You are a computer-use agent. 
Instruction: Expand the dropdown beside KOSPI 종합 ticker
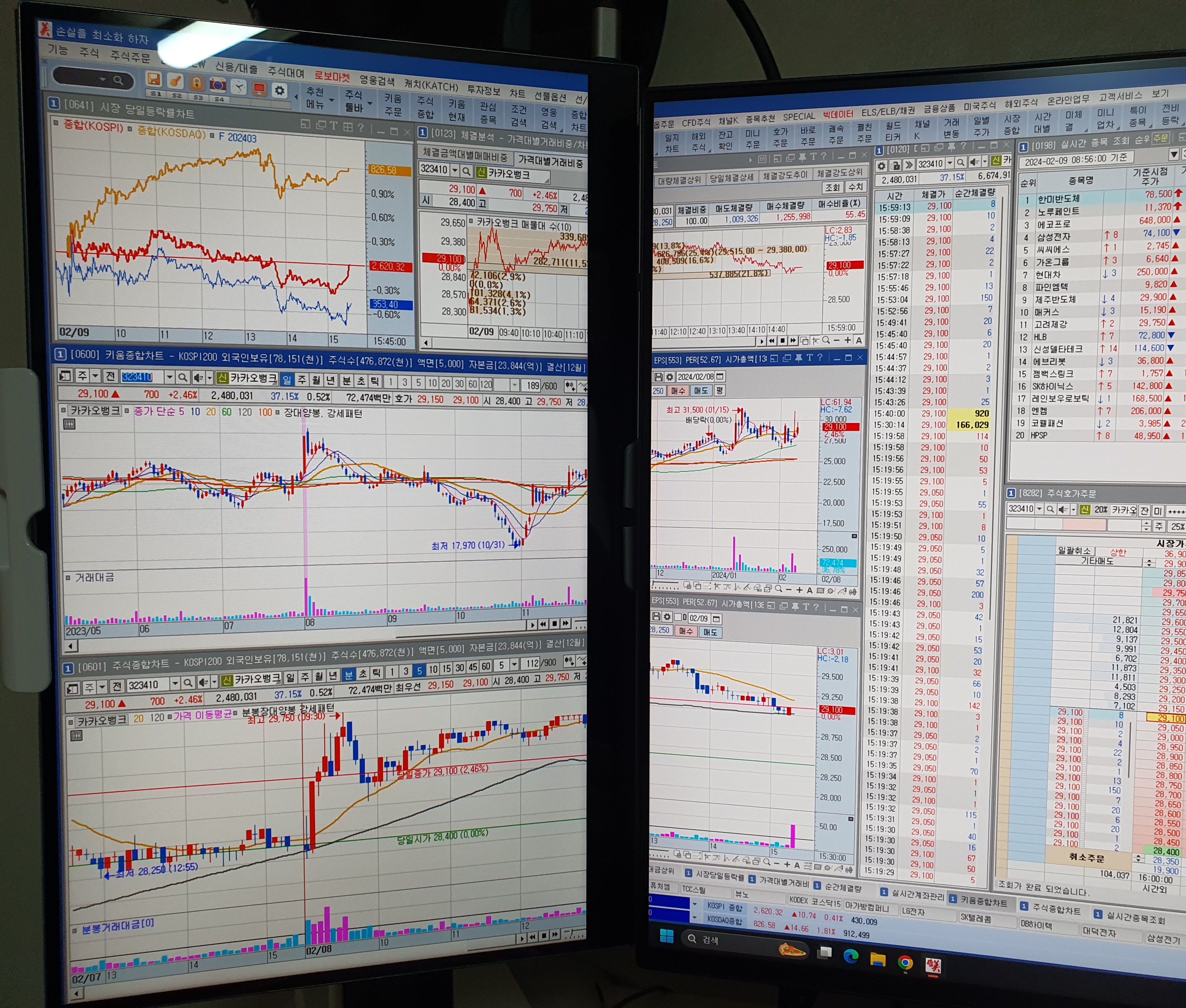pyautogui.click(x=695, y=904)
